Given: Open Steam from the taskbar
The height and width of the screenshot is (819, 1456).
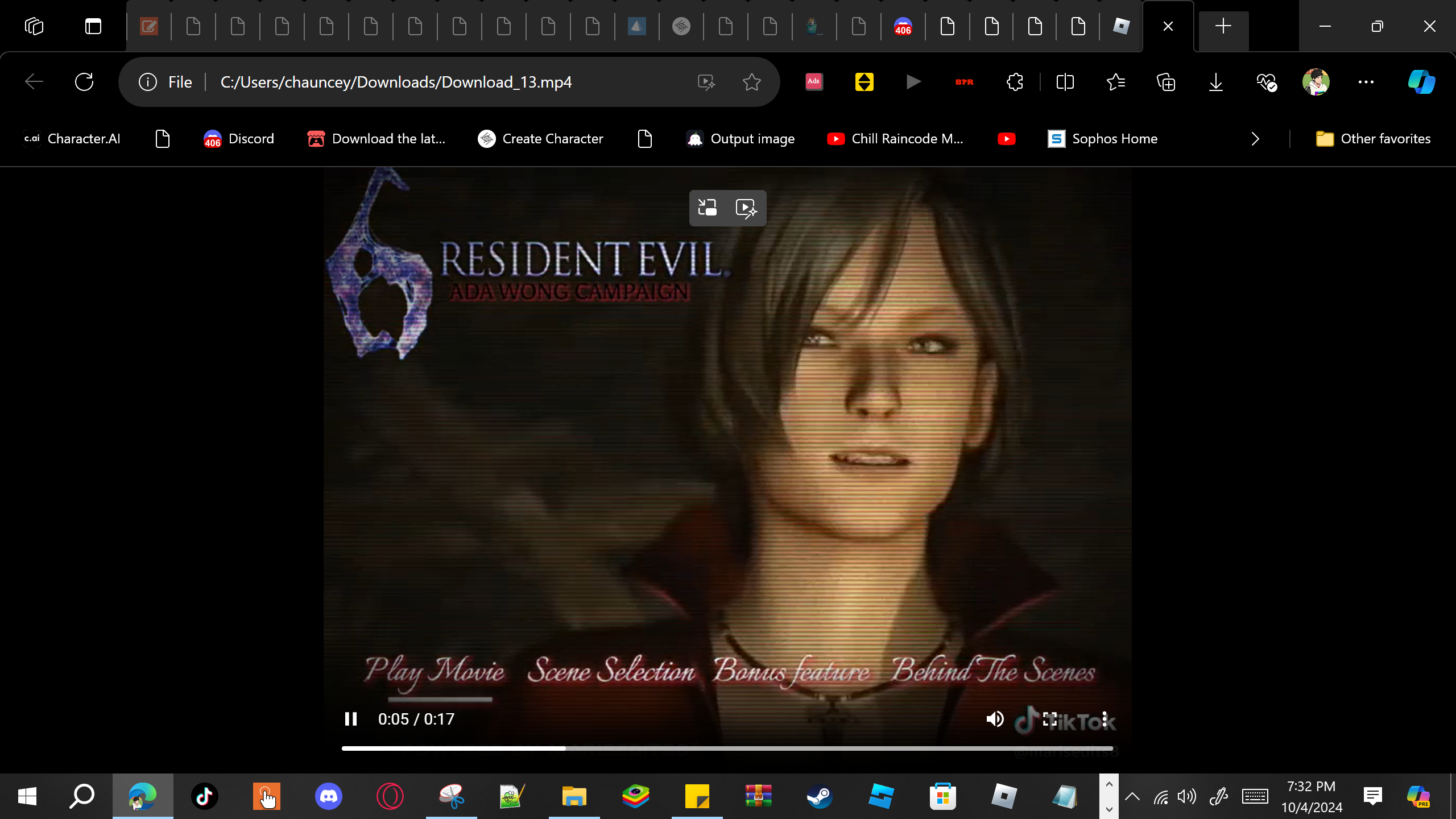Looking at the screenshot, I should [820, 796].
